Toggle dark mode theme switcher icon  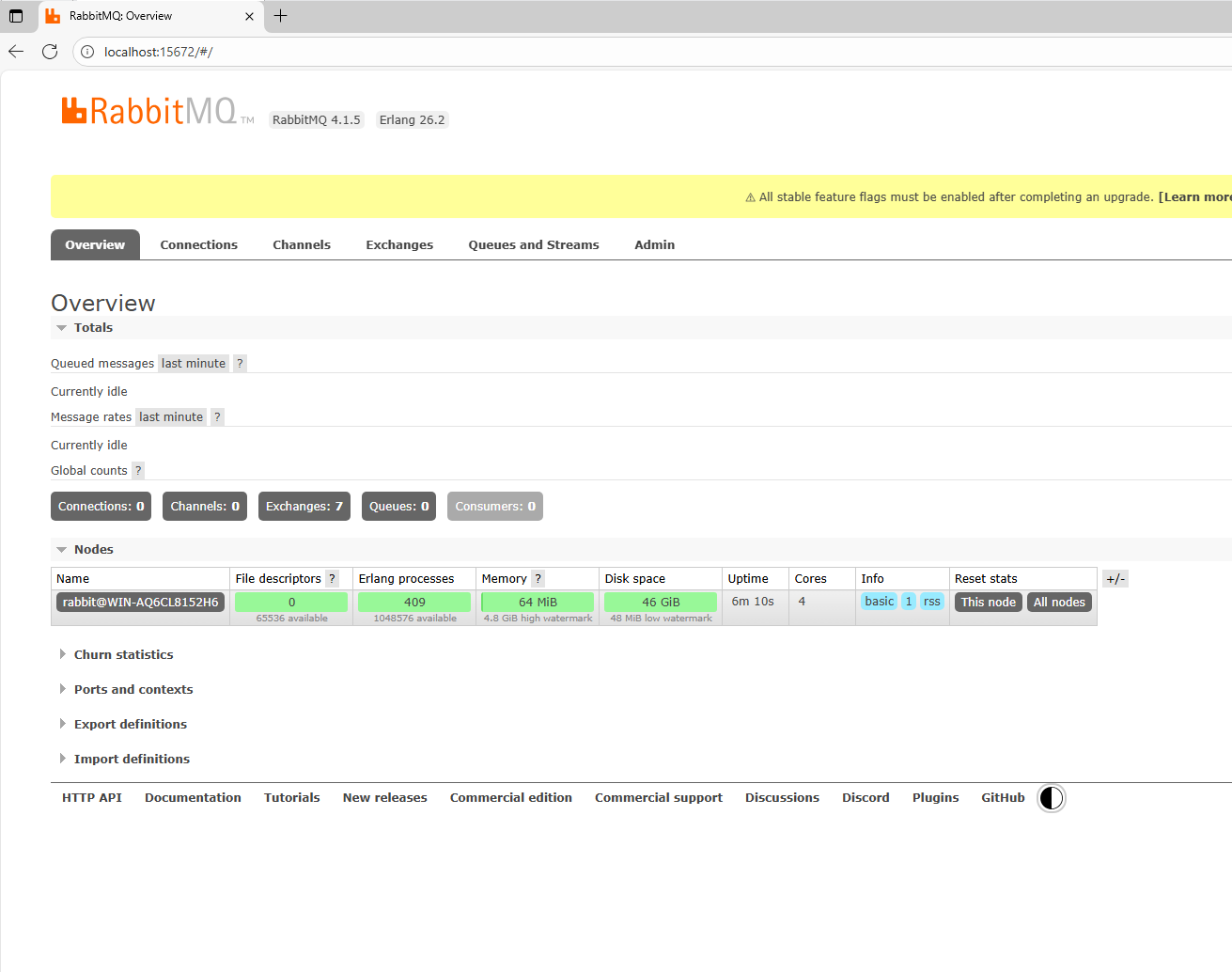click(1051, 798)
